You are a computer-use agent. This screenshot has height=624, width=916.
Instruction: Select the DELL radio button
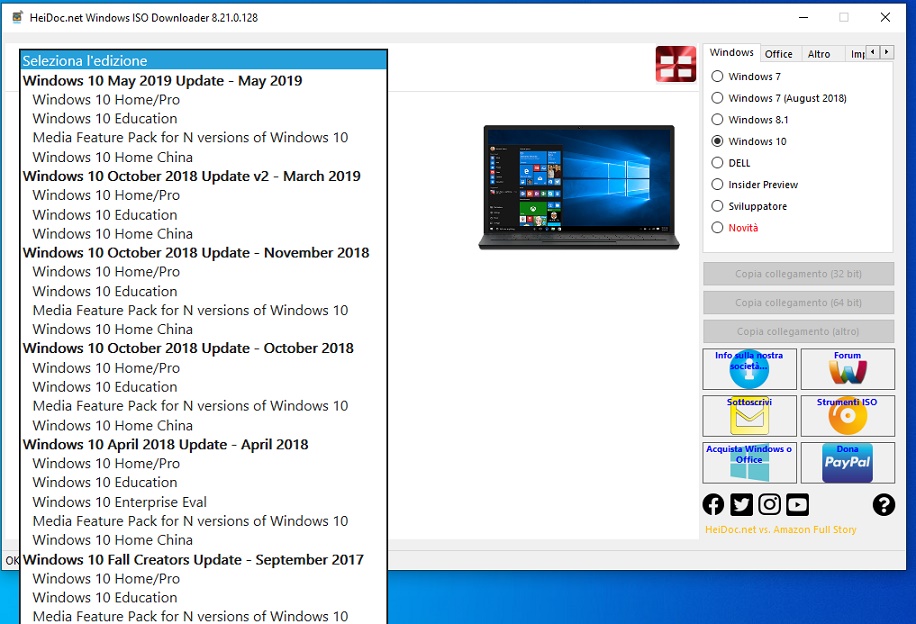pyautogui.click(x=730, y=163)
